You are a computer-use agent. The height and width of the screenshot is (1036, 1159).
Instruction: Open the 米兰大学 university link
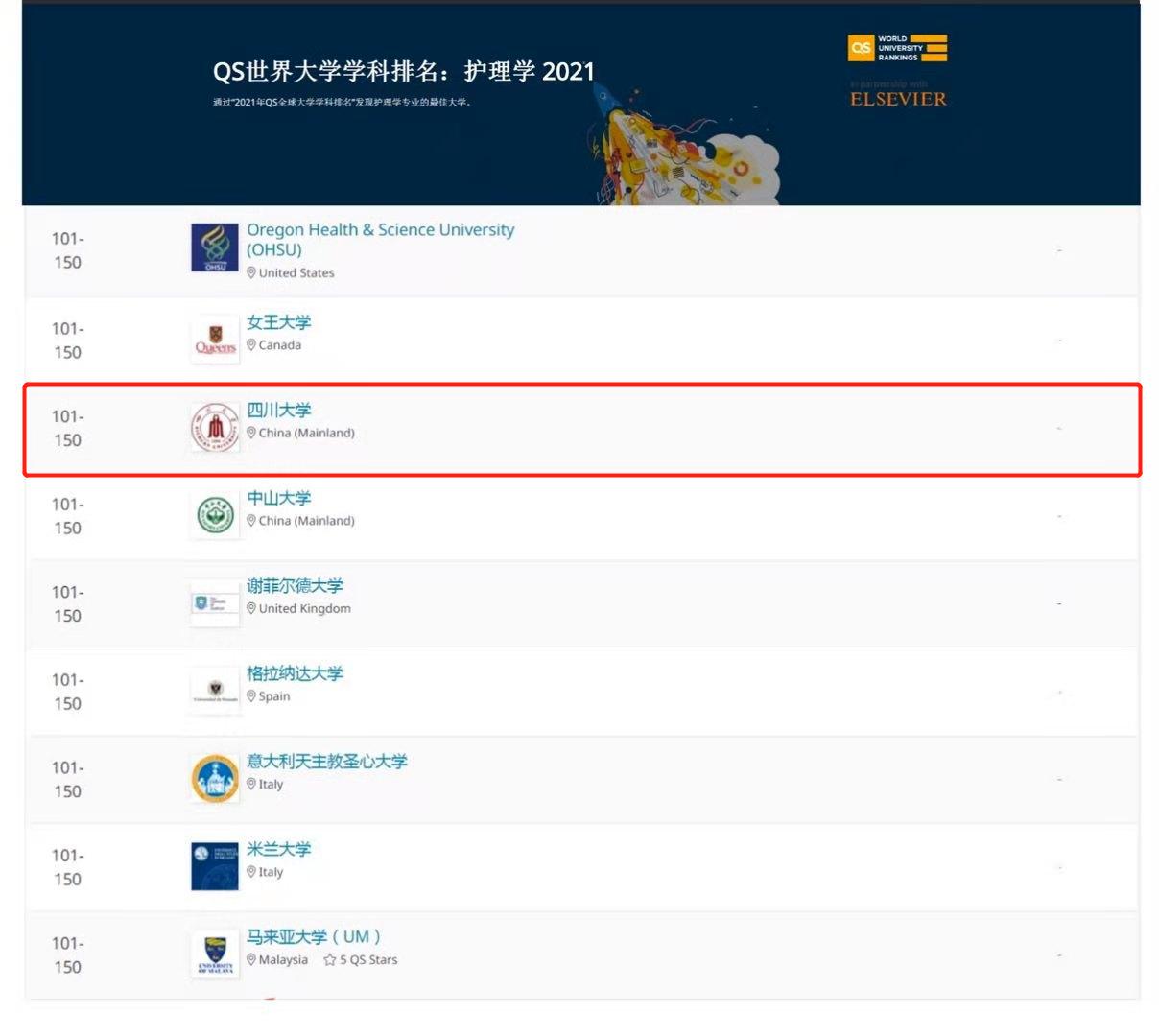278,849
